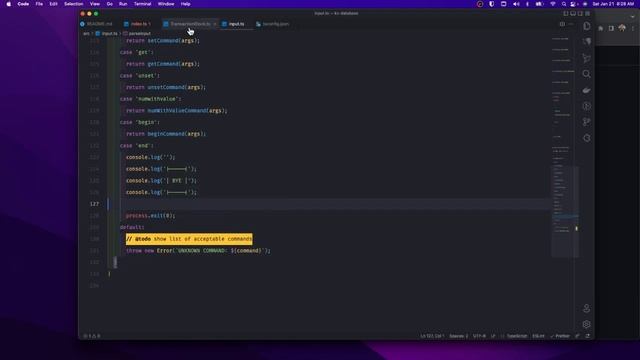This screenshot has height=360, width=640.
Task: Click the Wi-Fi icon in menu bar
Action: 553,4
